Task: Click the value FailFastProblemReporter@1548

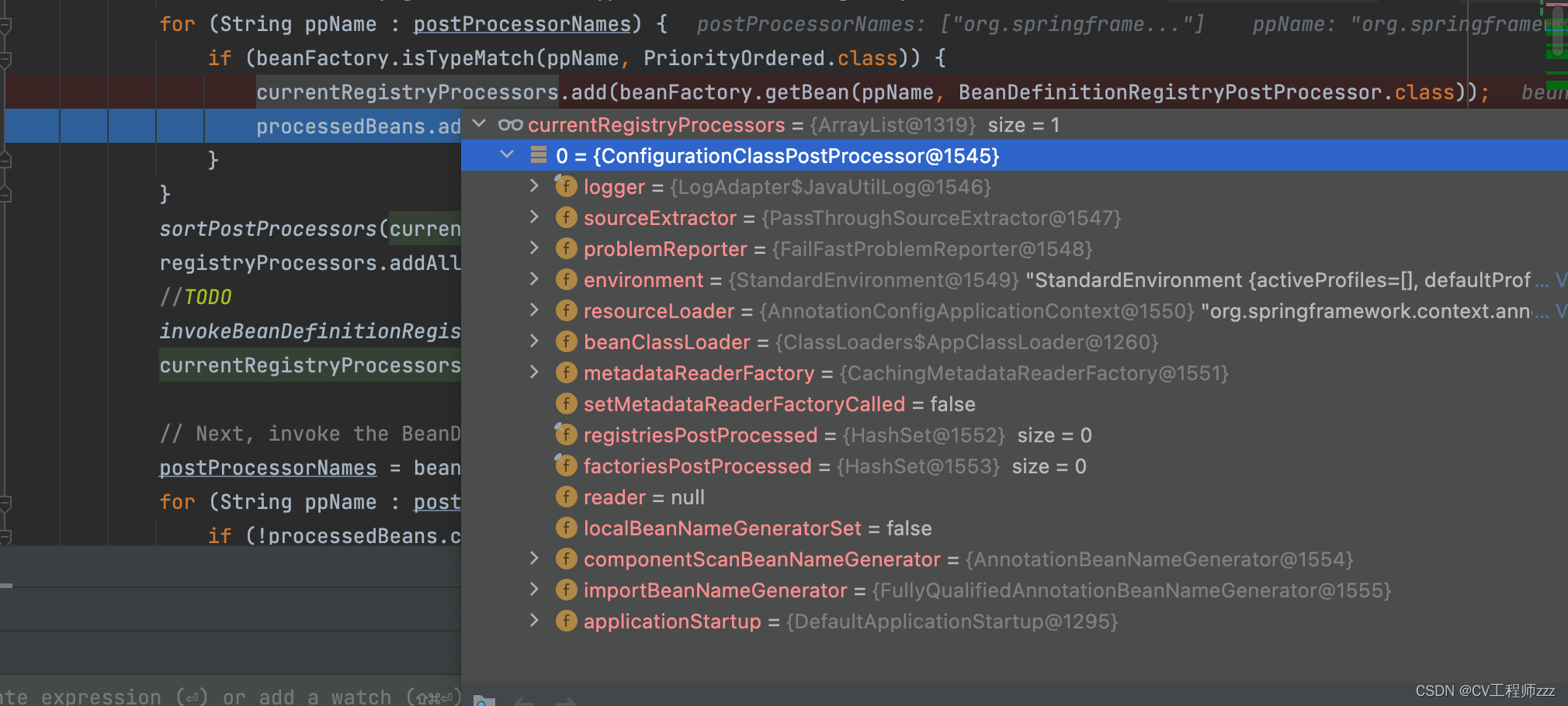Action: [932, 249]
